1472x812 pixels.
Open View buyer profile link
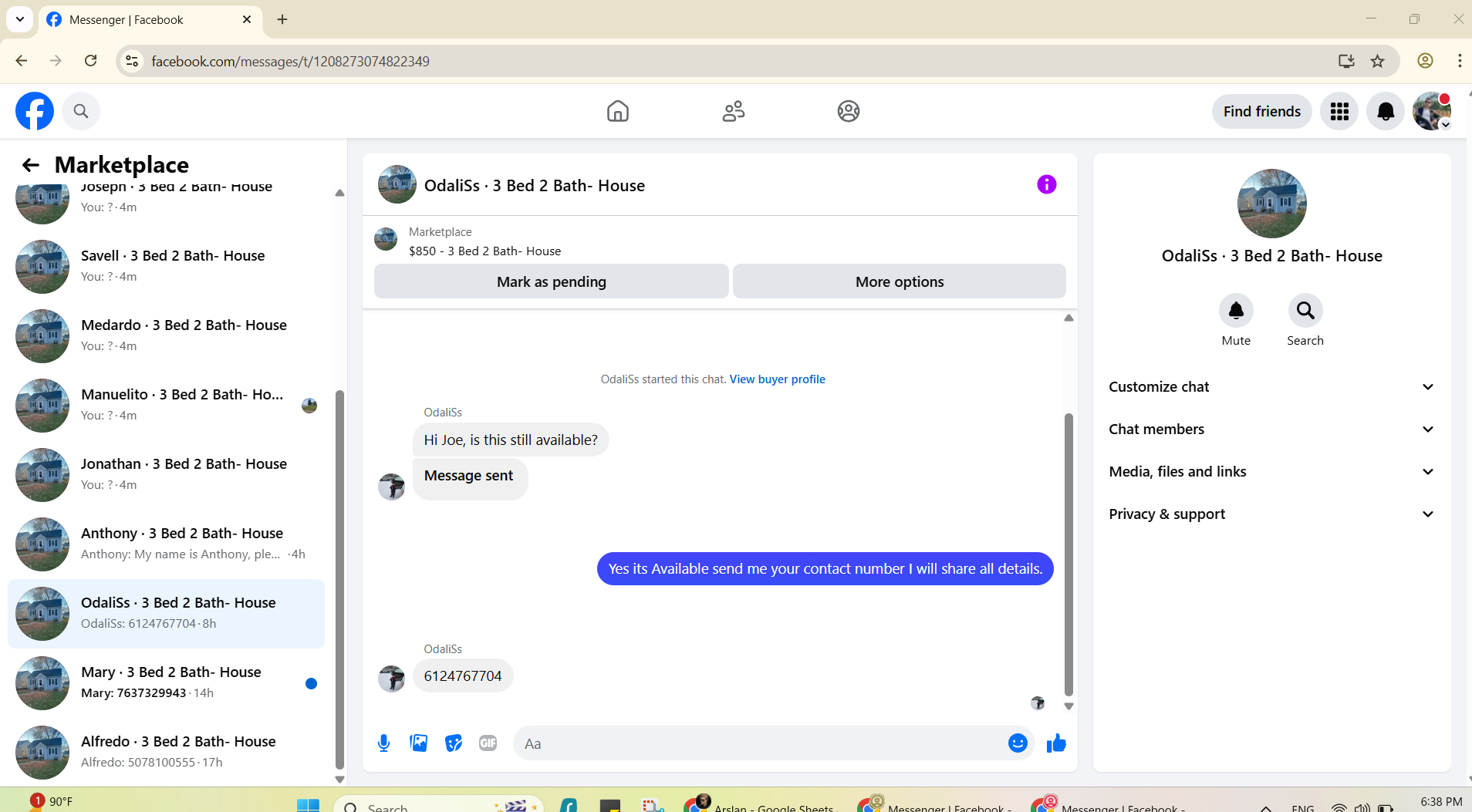(778, 379)
